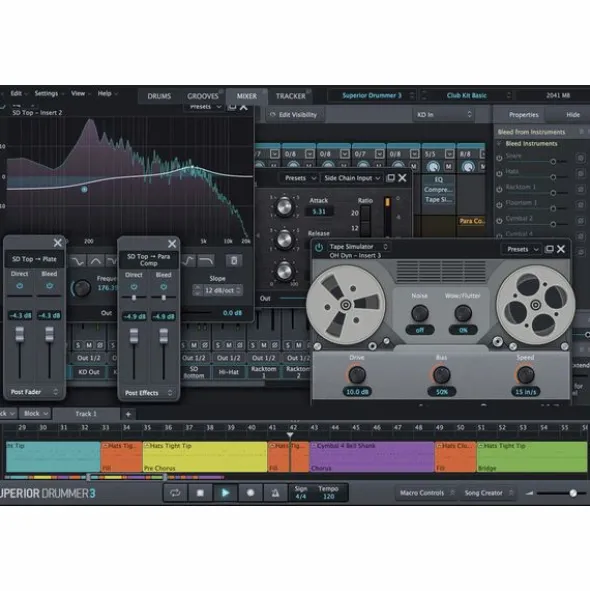The width and height of the screenshot is (590, 591).
Task: Open the Post Fader dropdown
Action: point(34,392)
